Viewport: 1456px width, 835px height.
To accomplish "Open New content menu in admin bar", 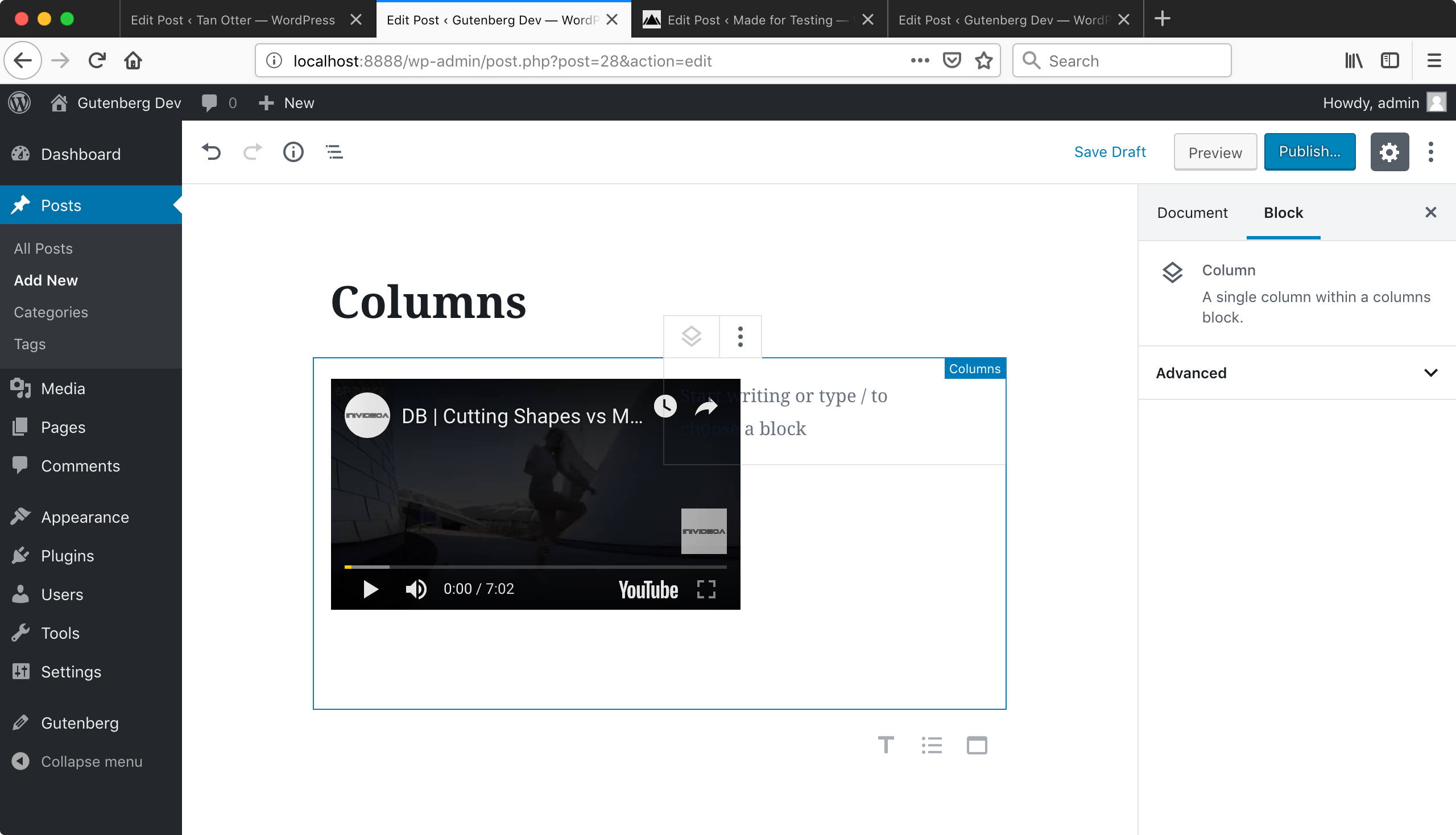I will (x=286, y=102).
